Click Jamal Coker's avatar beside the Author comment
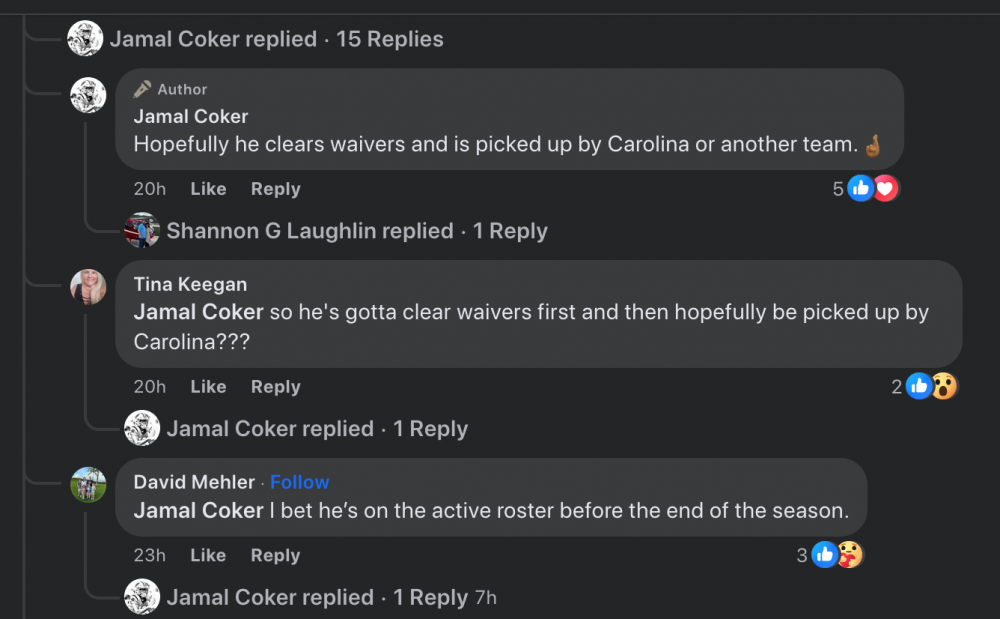This screenshot has width=1000, height=619. (88, 95)
